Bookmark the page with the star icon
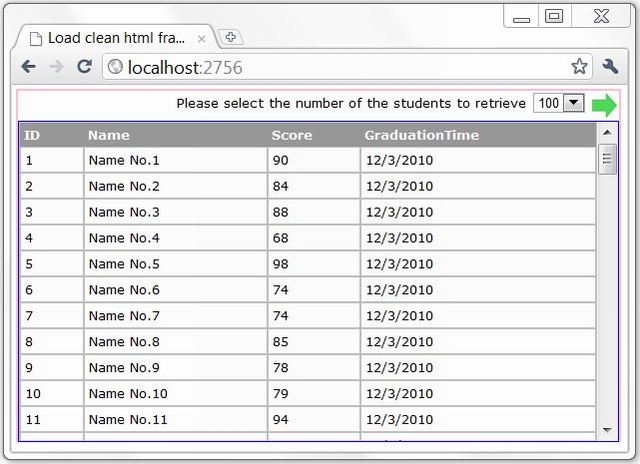Viewport: 640px width, 464px height. (579, 67)
